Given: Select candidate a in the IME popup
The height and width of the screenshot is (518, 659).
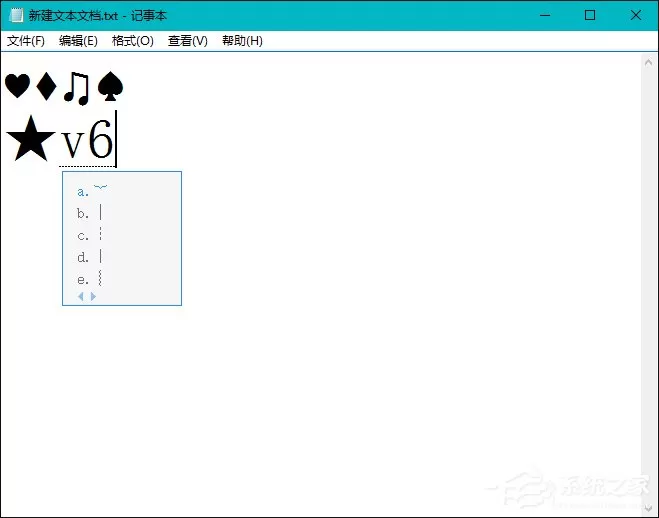Looking at the screenshot, I should click(92, 191).
